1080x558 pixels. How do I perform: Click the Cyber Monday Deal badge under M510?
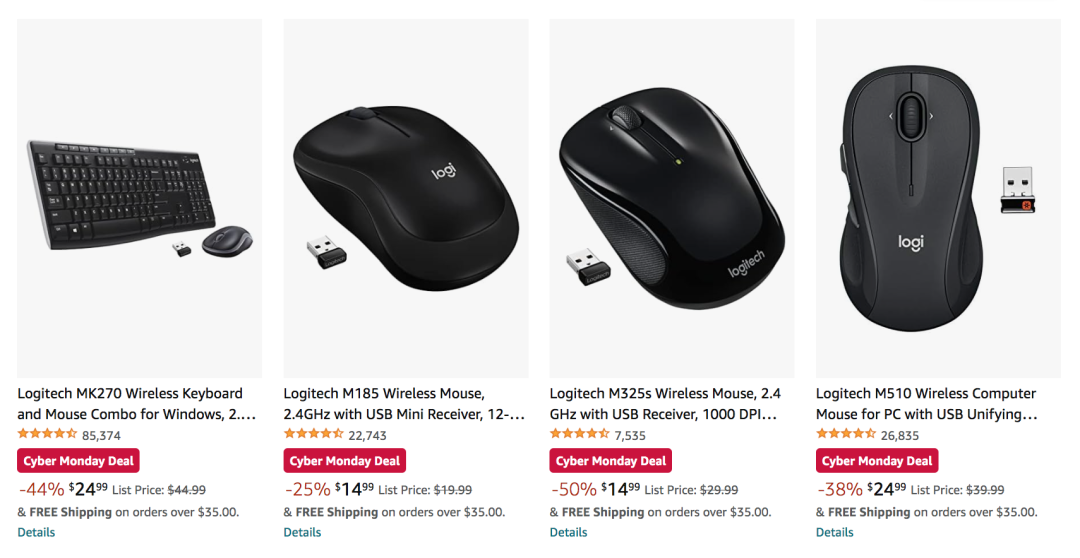coord(877,461)
